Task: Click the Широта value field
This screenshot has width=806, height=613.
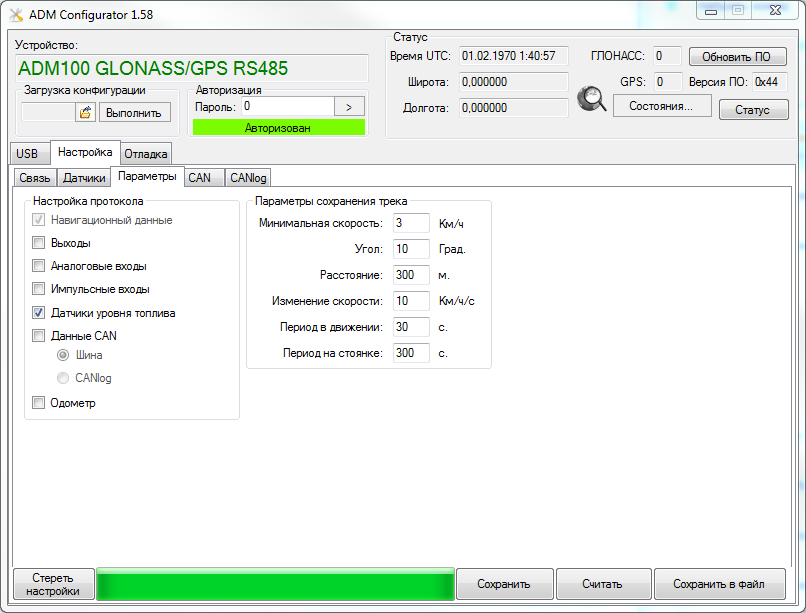Action: (514, 82)
